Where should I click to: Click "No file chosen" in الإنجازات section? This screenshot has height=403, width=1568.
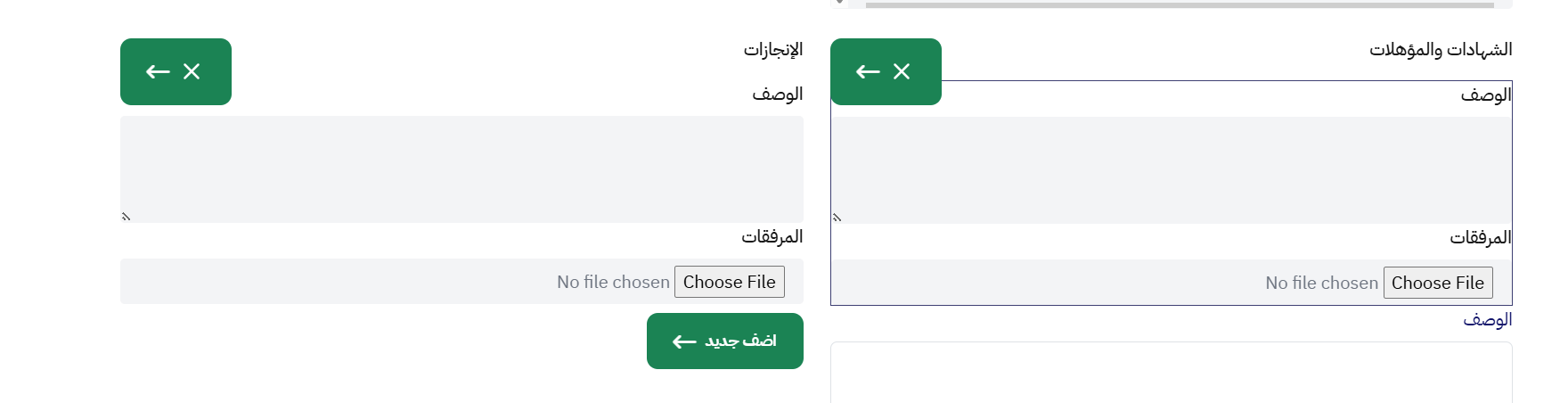613,282
